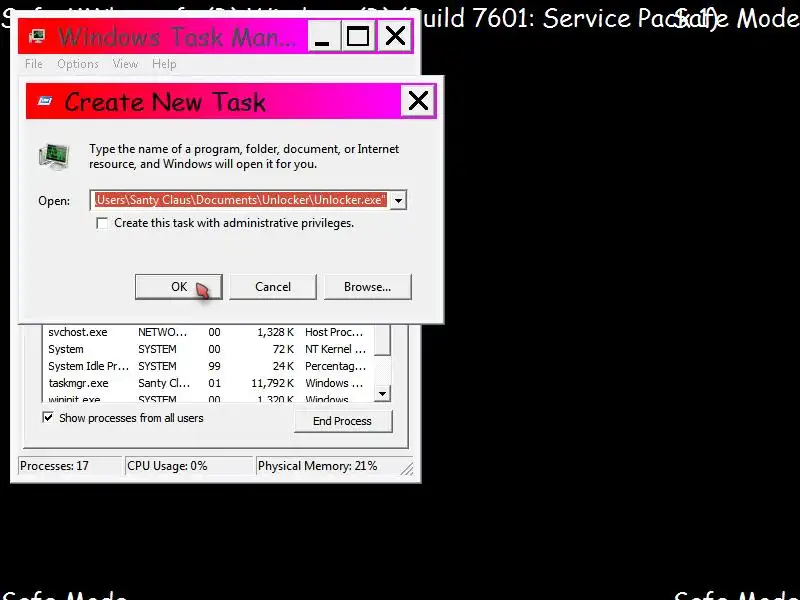Image resolution: width=800 pixels, height=600 pixels.
Task: Click the Percentag... description cell
Action: (335, 366)
